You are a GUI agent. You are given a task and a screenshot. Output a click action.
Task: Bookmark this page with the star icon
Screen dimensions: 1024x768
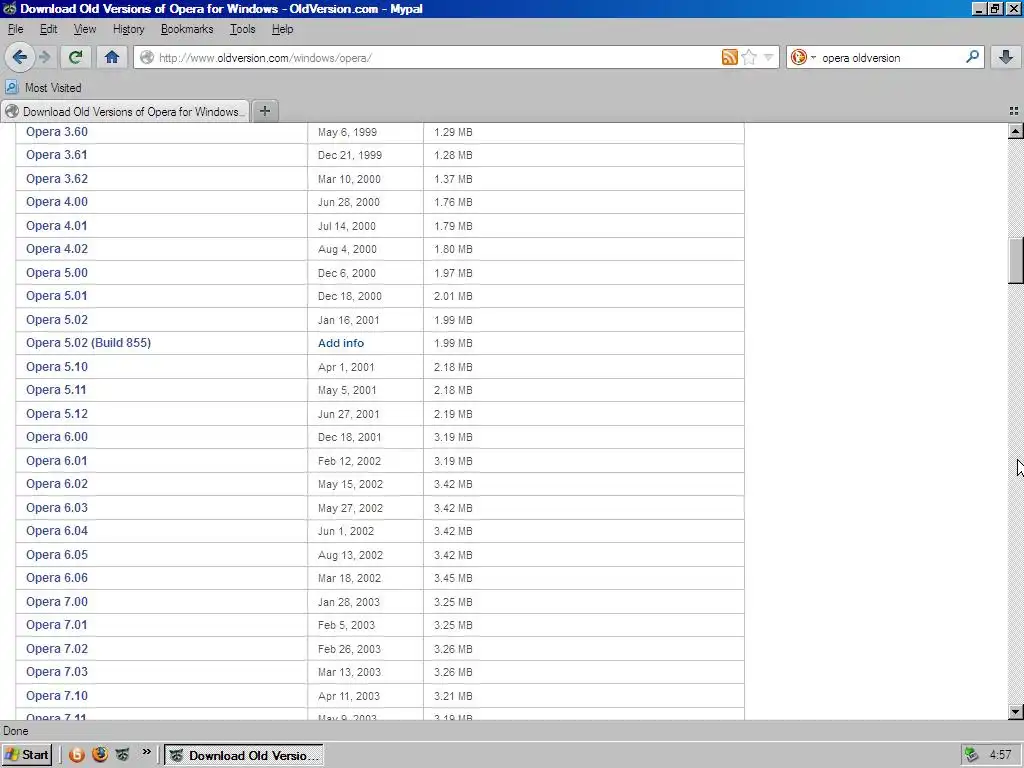(x=749, y=57)
